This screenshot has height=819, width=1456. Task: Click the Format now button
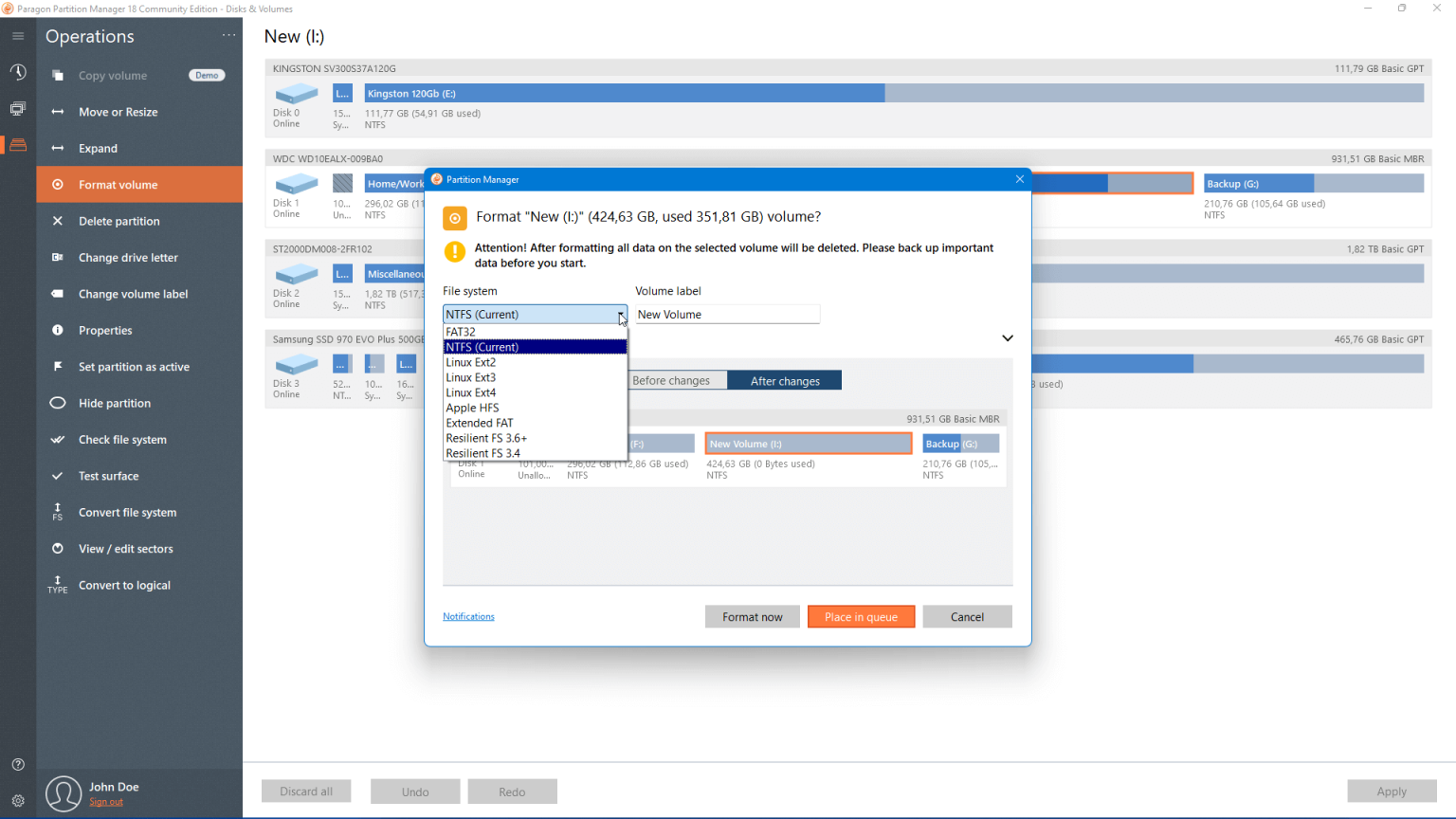752,616
